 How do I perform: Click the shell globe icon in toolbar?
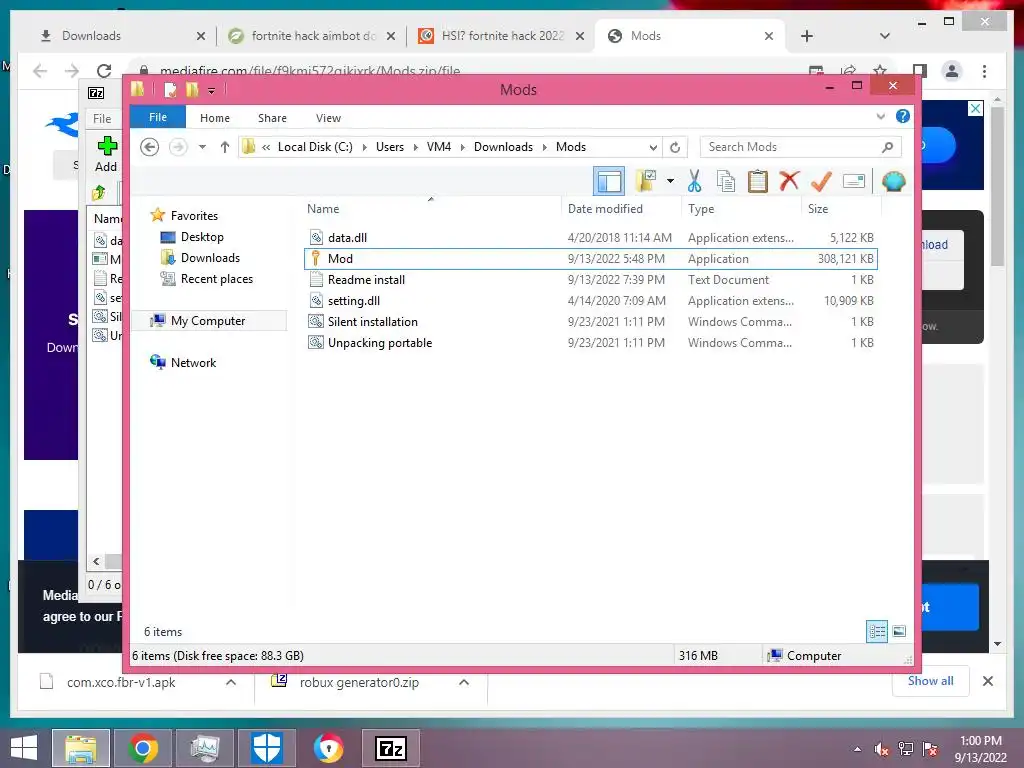[893, 181]
